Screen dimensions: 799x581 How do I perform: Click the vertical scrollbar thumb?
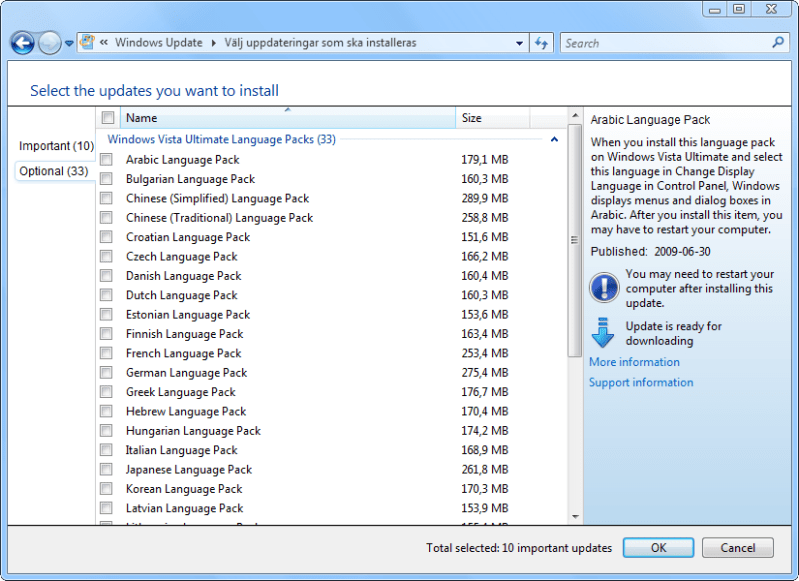pyautogui.click(x=575, y=240)
